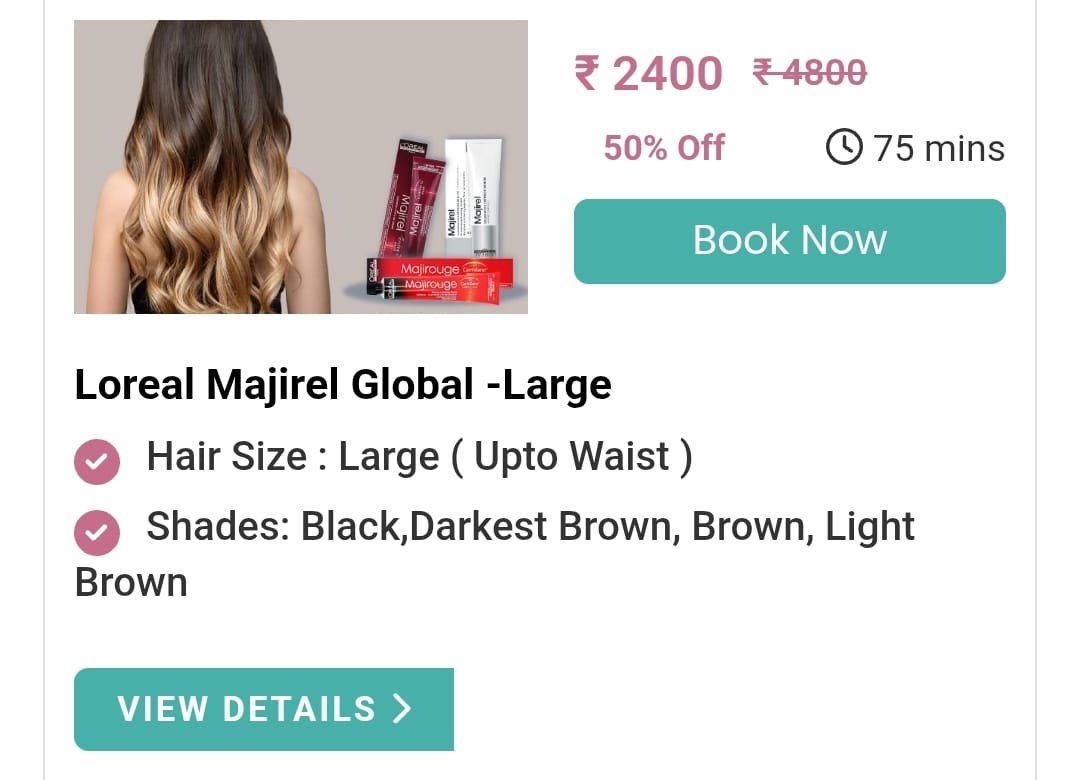Viewport: 1080px width, 780px height.
Task: Click the pink checkmark next to Shades
Action: tap(97, 533)
